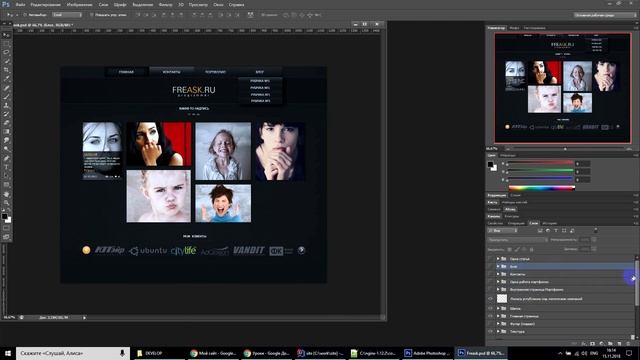This screenshot has height=360, width=640.
Task: Select the Clone Stamp tool
Action: (6, 105)
